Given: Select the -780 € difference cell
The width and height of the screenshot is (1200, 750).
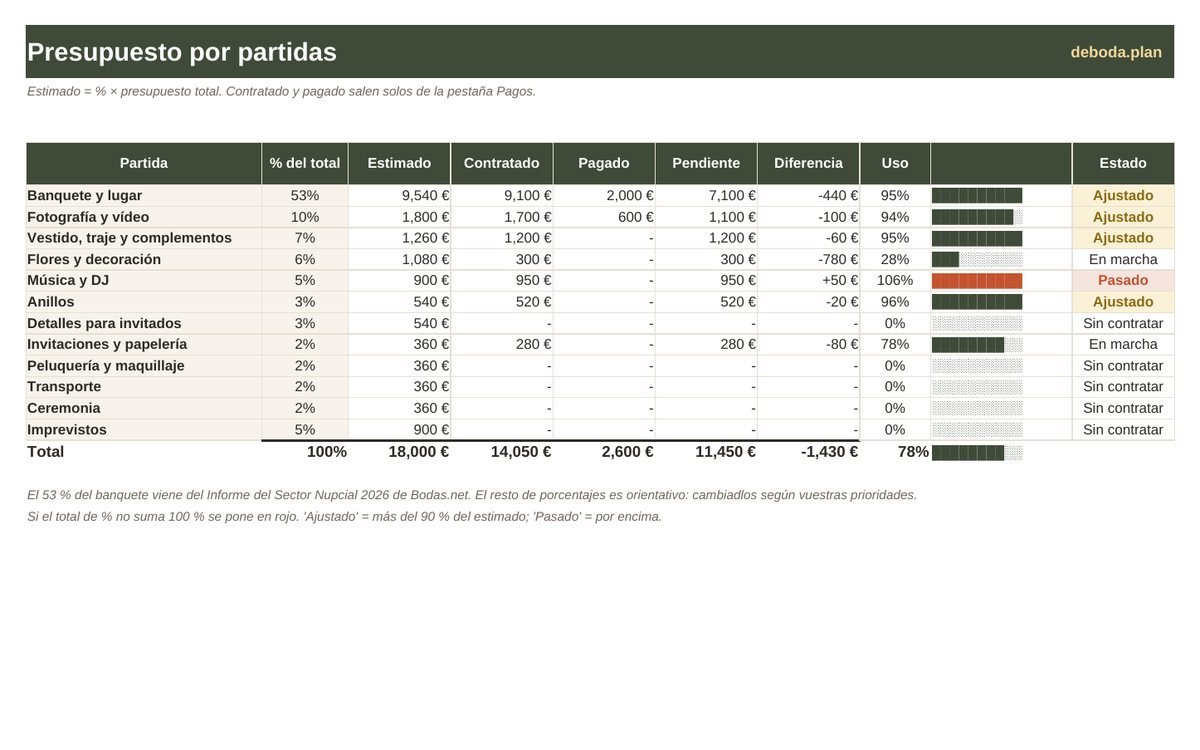Looking at the screenshot, I should [x=808, y=259].
